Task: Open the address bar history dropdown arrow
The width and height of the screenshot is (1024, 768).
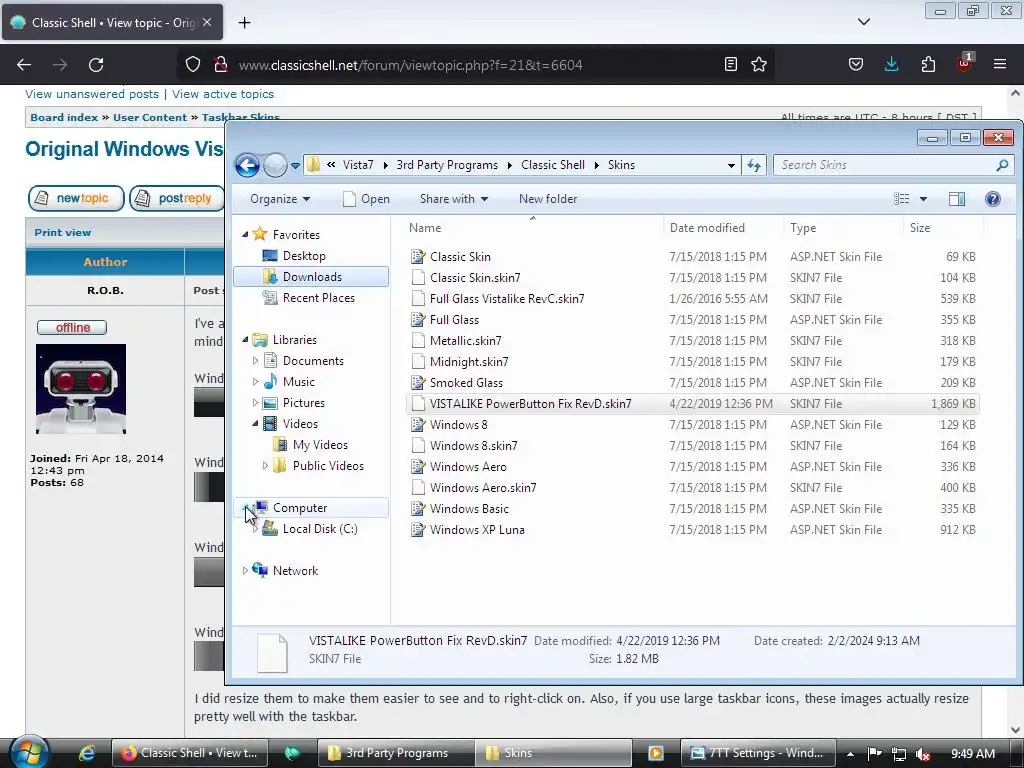Action: 731,165
